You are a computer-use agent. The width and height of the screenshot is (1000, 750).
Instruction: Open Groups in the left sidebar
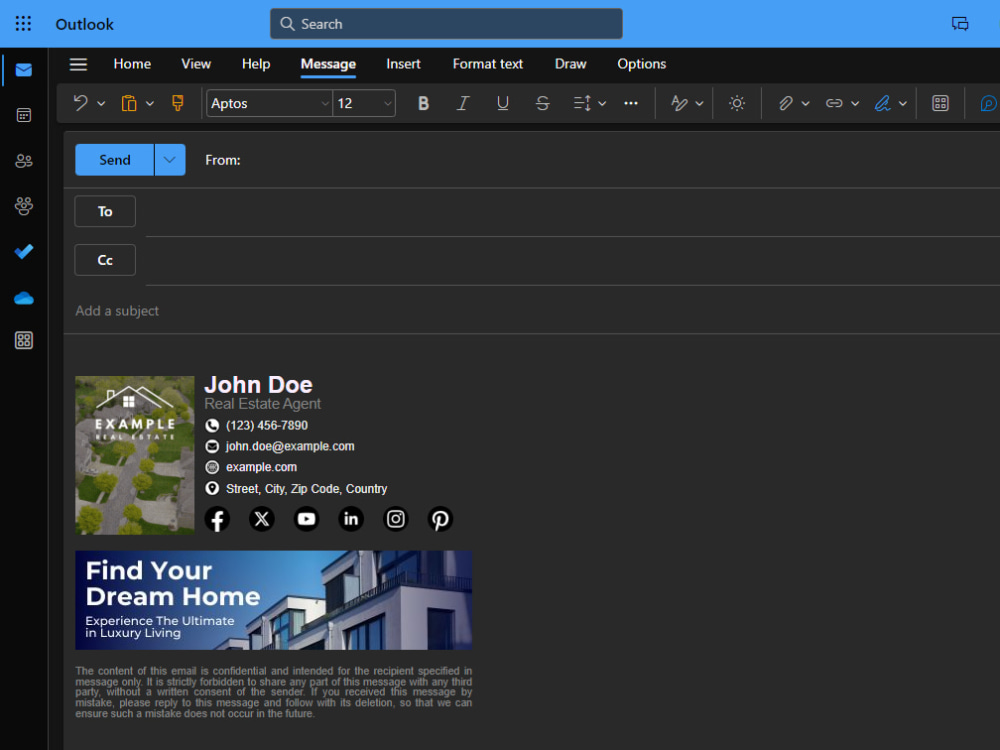click(x=24, y=206)
